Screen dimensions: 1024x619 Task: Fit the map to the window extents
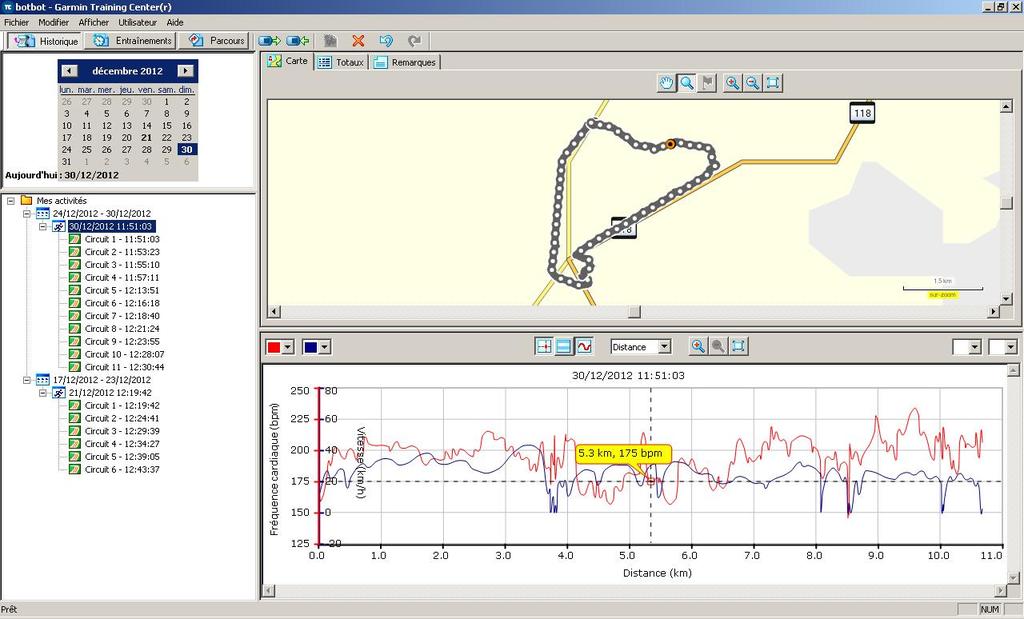[772, 83]
